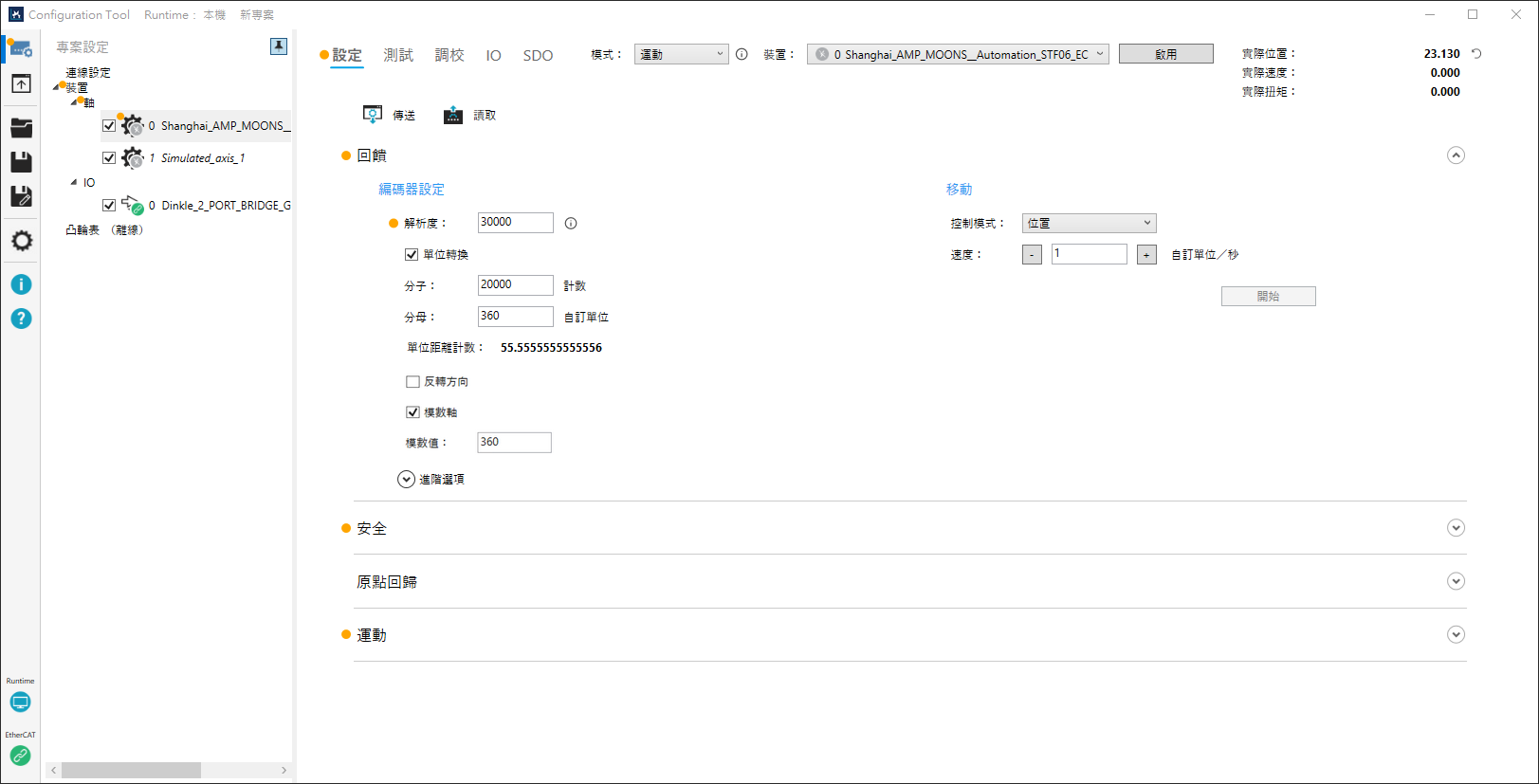Open the 控制模式 dropdown

pos(1089,224)
